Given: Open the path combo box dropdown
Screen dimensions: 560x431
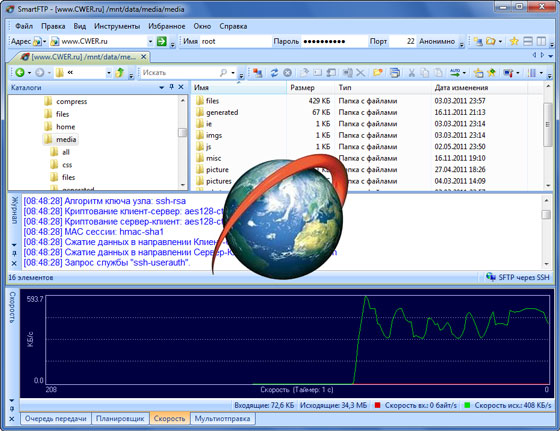Looking at the screenshot, I should click(x=109, y=73).
